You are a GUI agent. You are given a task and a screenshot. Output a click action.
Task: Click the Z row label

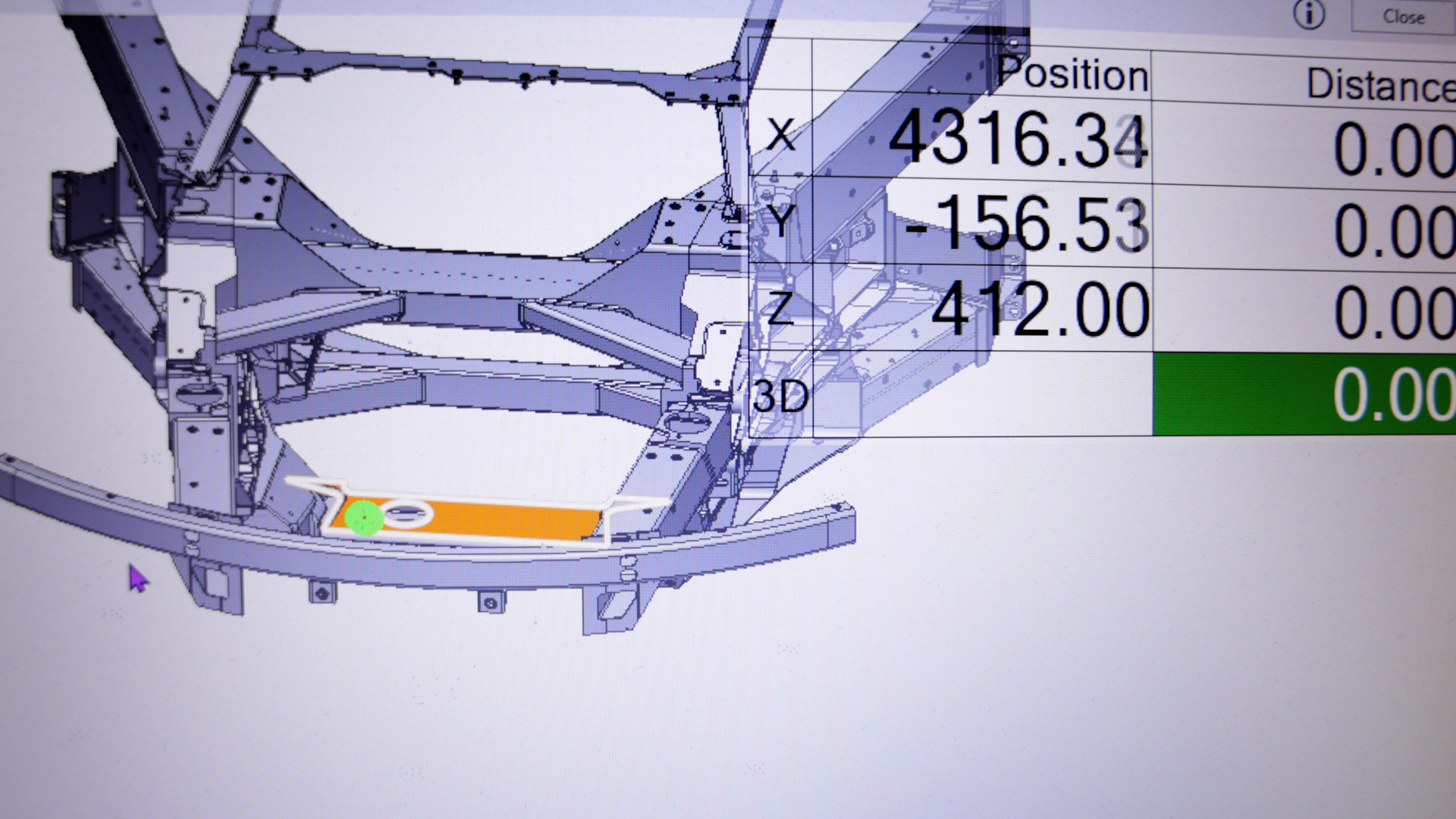click(781, 308)
